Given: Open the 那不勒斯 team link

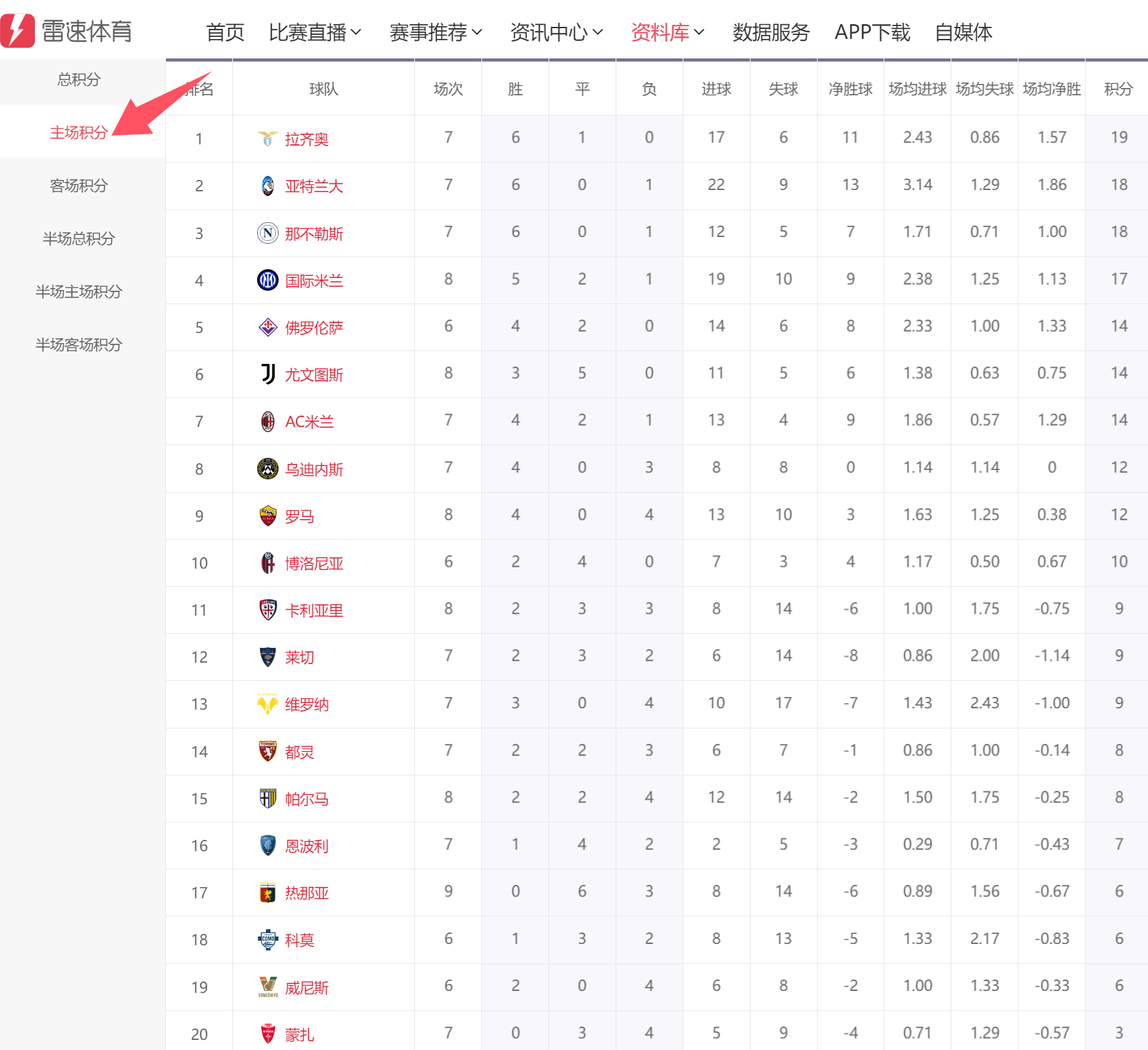Looking at the screenshot, I should click(x=314, y=234).
